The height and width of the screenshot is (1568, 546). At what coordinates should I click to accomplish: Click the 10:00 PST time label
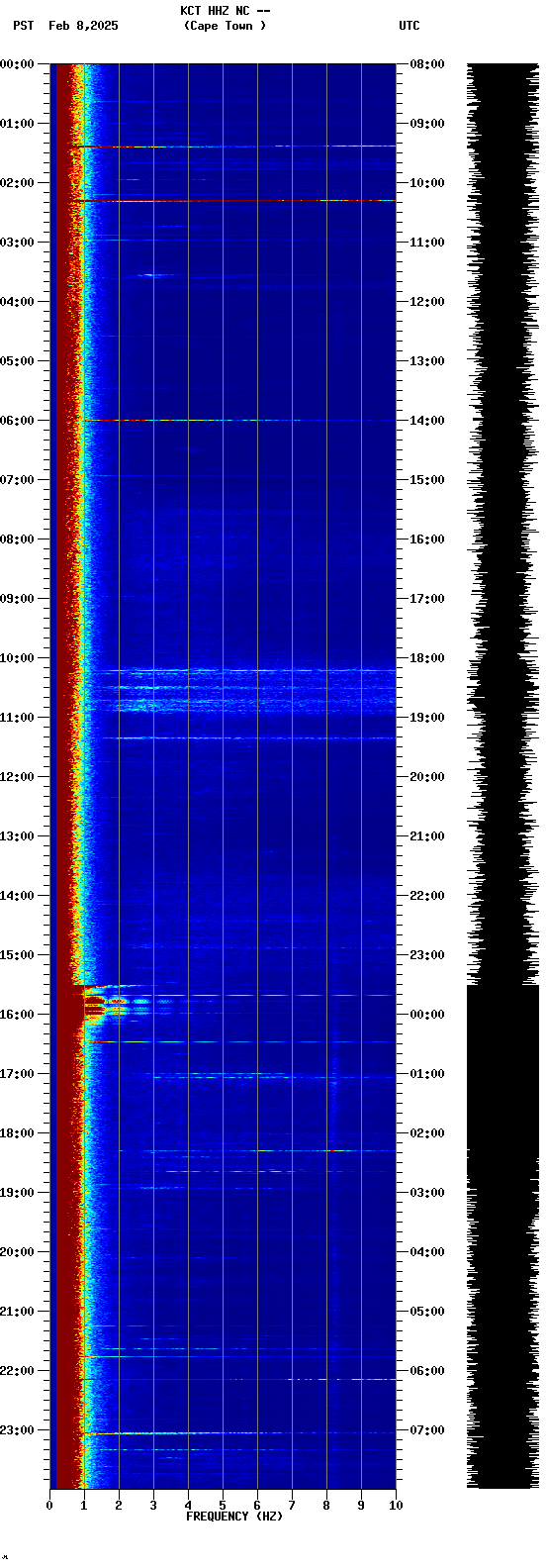tap(18, 658)
